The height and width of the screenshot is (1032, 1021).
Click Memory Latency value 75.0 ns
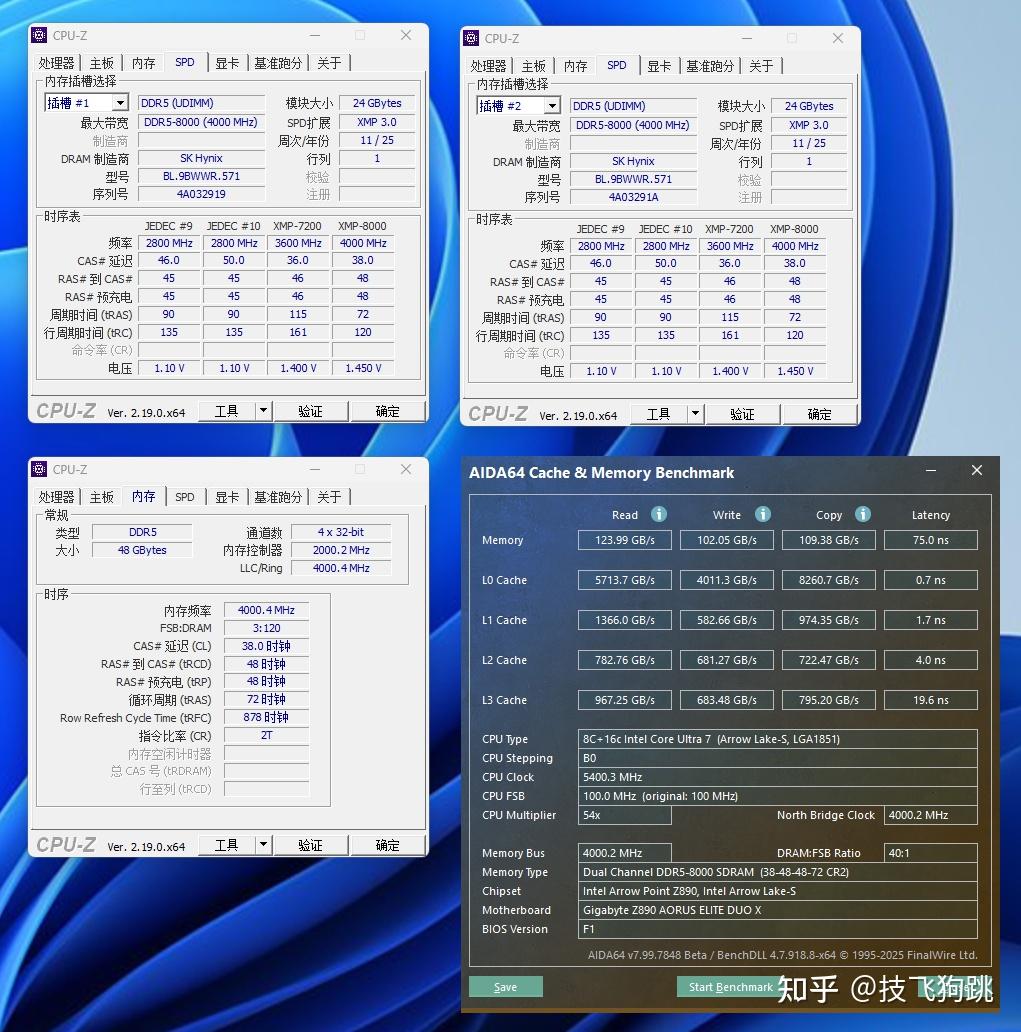[x=931, y=540]
